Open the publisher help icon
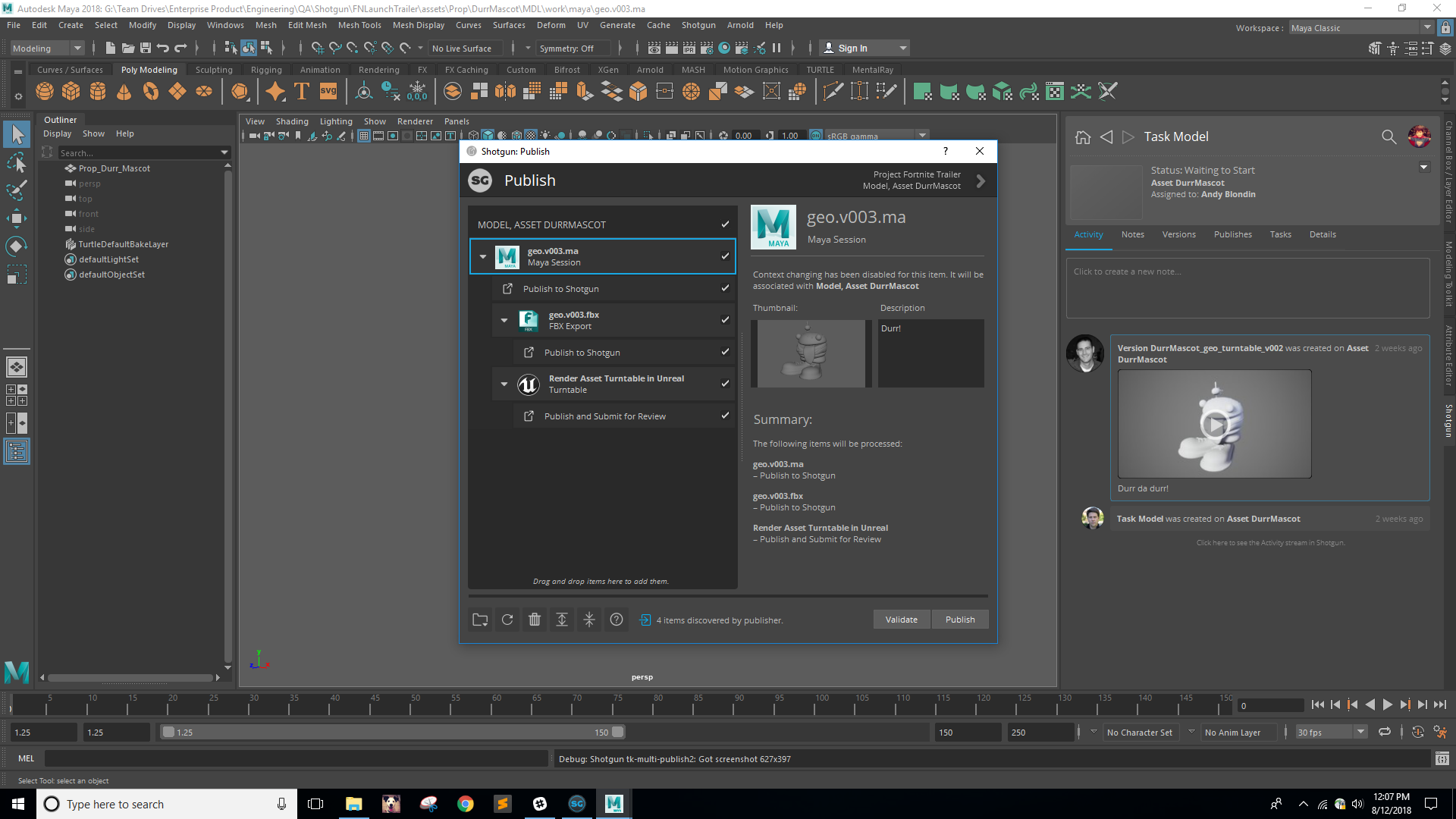Image resolution: width=1456 pixels, height=819 pixels. point(616,620)
